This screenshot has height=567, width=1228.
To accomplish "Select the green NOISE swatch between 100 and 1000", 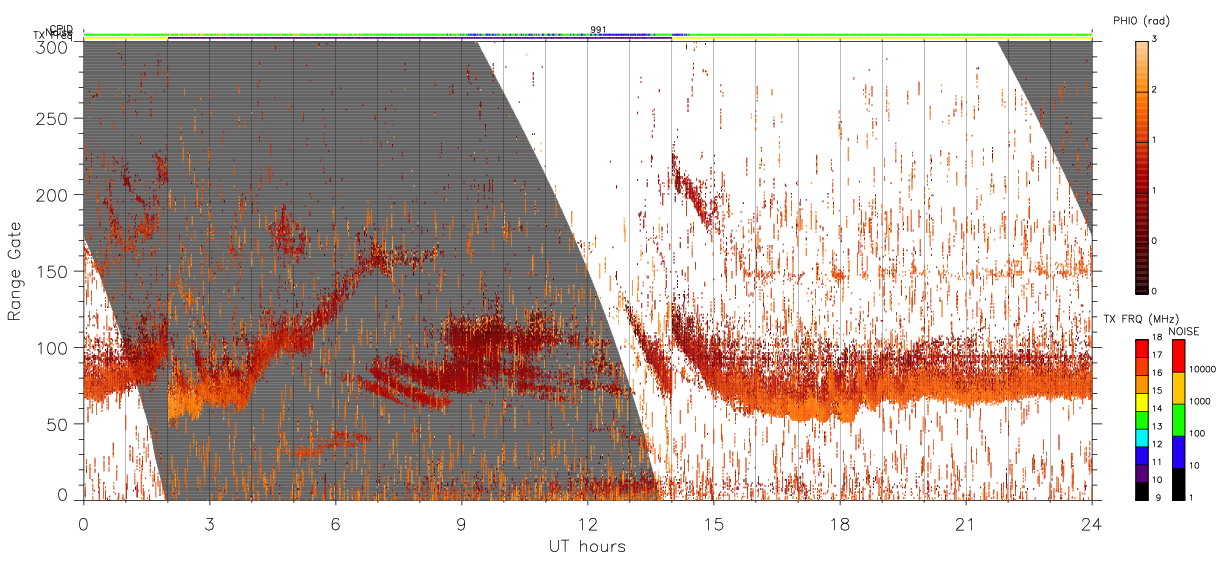I will coord(1179,418).
